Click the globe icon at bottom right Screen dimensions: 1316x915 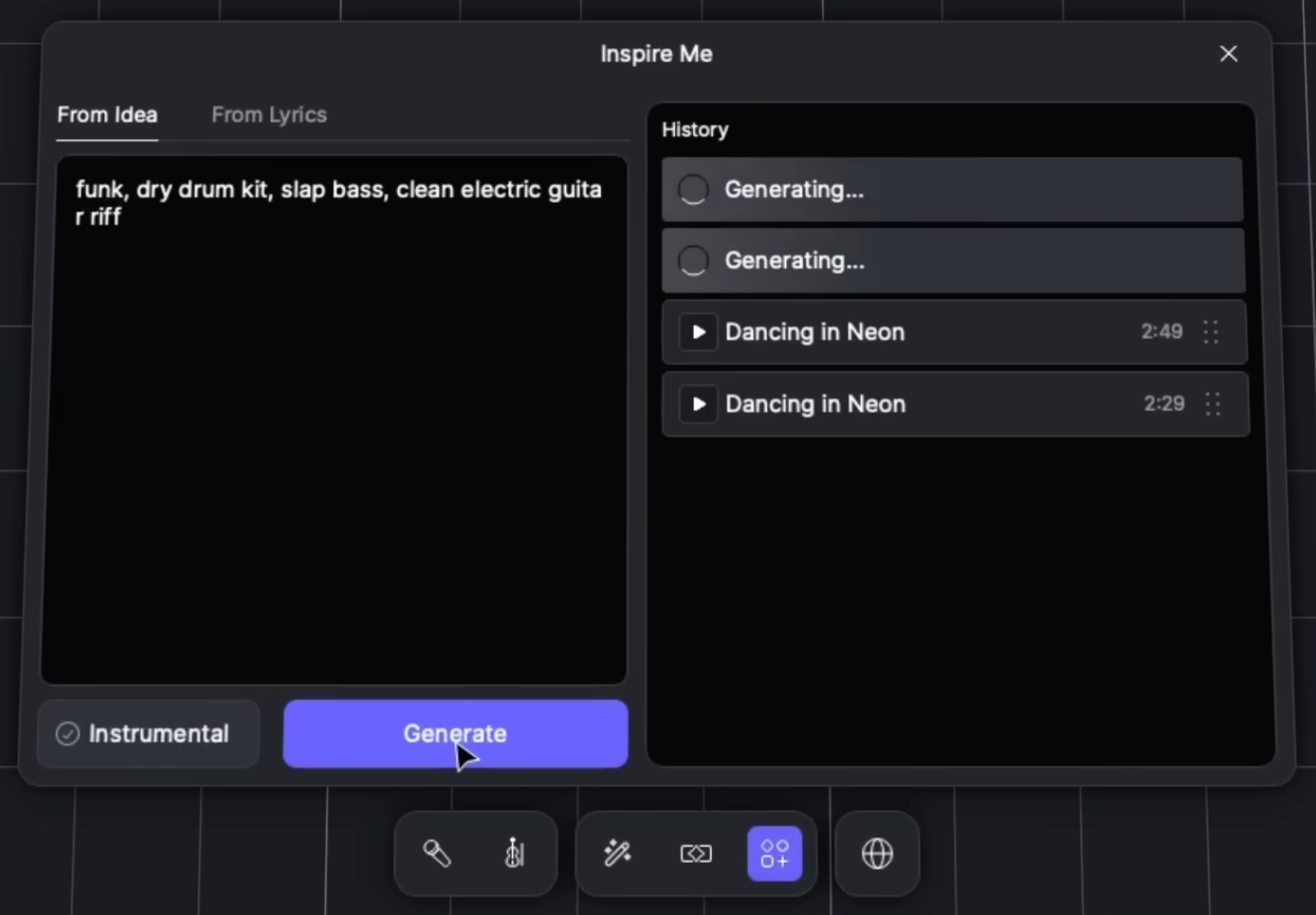tap(875, 853)
